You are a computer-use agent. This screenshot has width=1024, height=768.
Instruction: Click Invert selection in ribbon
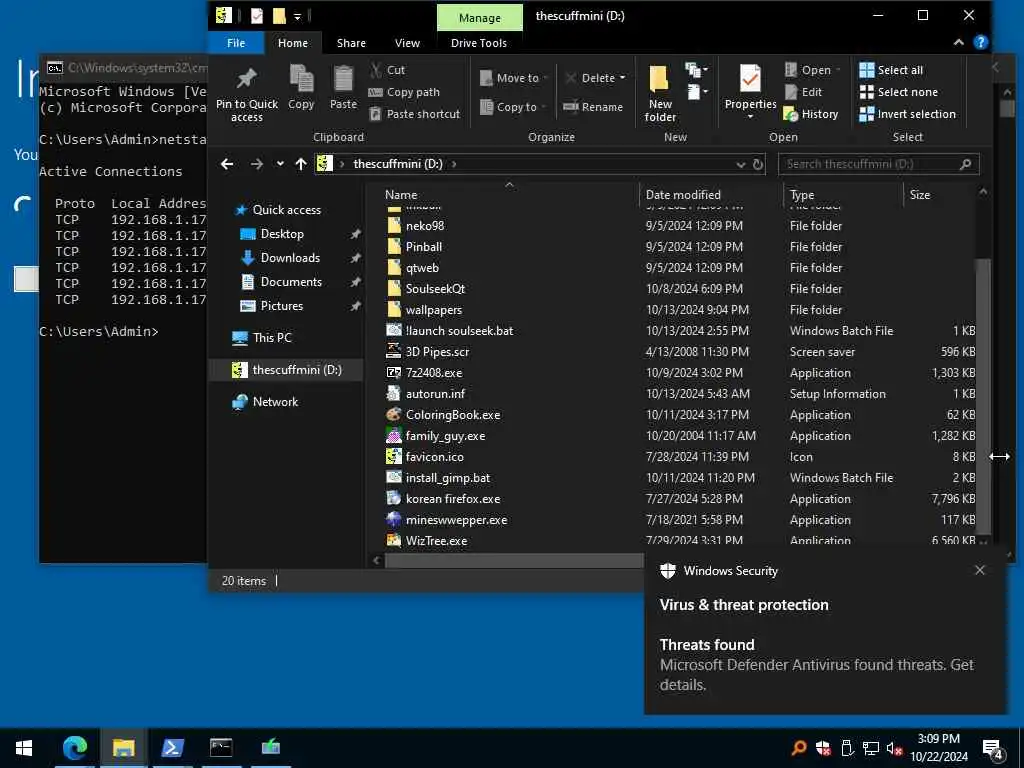pos(907,114)
